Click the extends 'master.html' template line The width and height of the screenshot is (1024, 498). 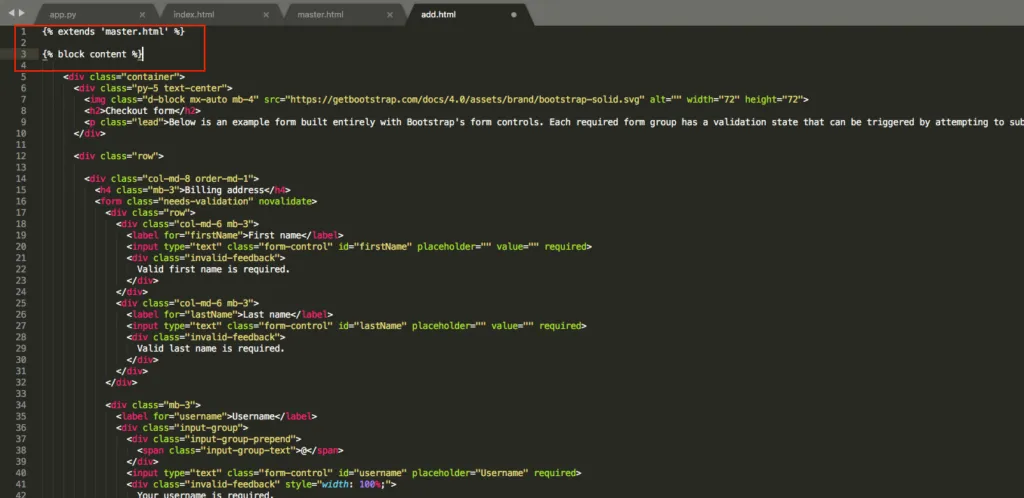pyautogui.click(x=113, y=31)
